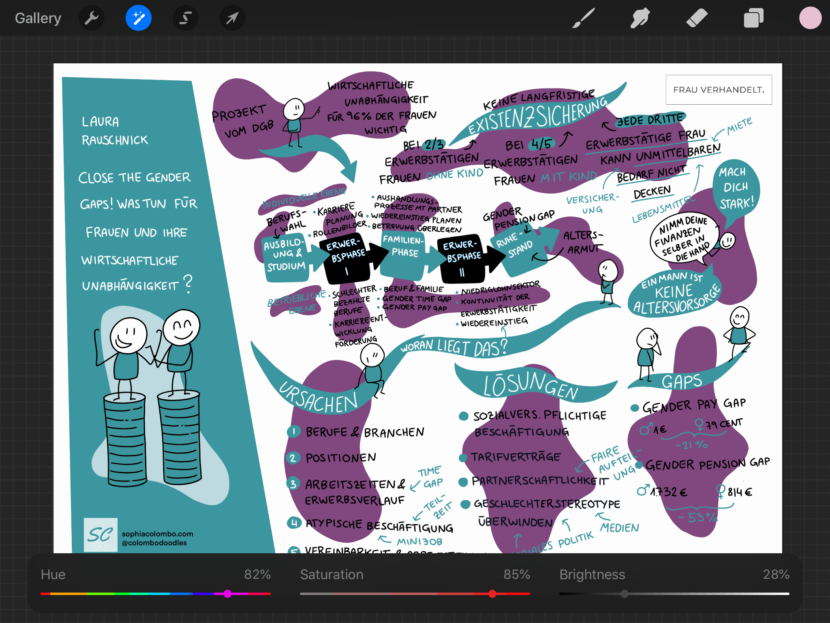Activate the Transform arrow tool
The width and height of the screenshot is (830, 623).
232,18
